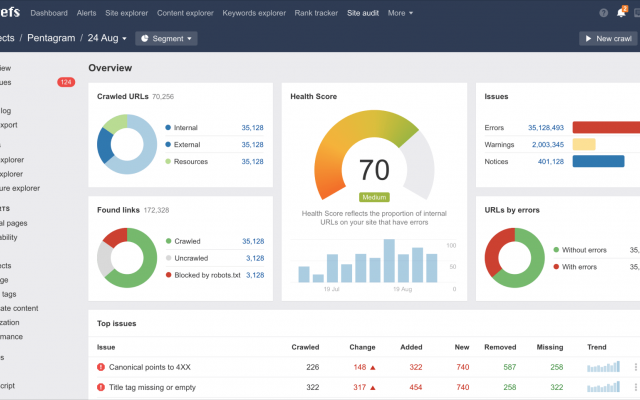Click Warnings count 2,003,345
This screenshot has width=640, height=400.
pos(548,145)
